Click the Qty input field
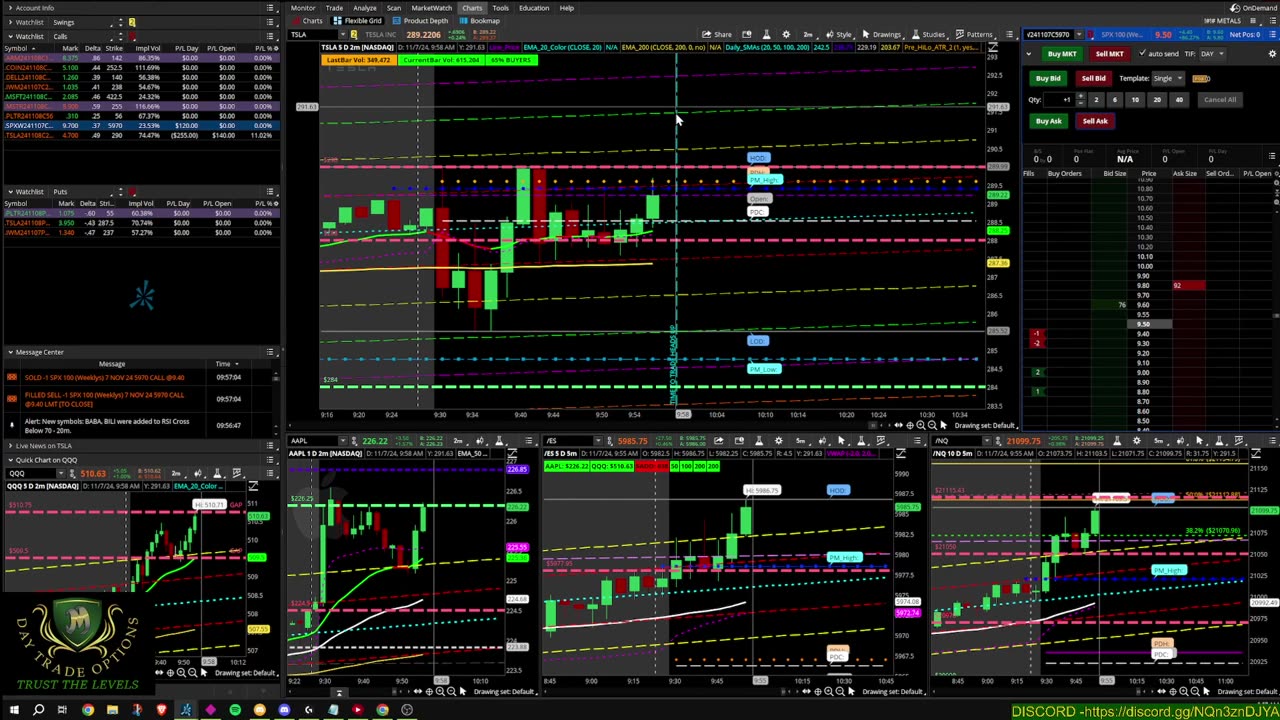This screenshot has height=720, width=1280. [1060, 99]
